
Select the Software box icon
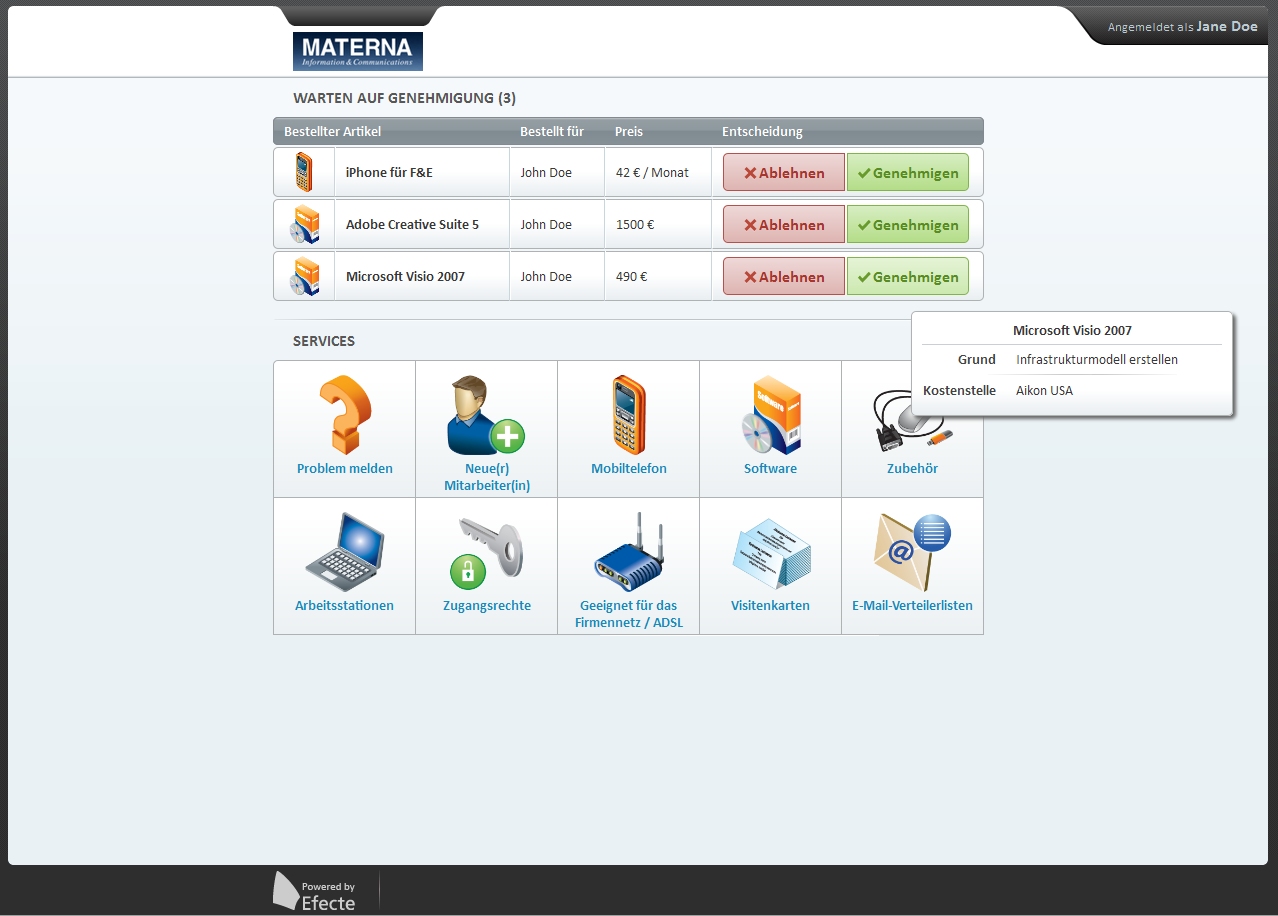pyautogui.click(x=771, y=414)
